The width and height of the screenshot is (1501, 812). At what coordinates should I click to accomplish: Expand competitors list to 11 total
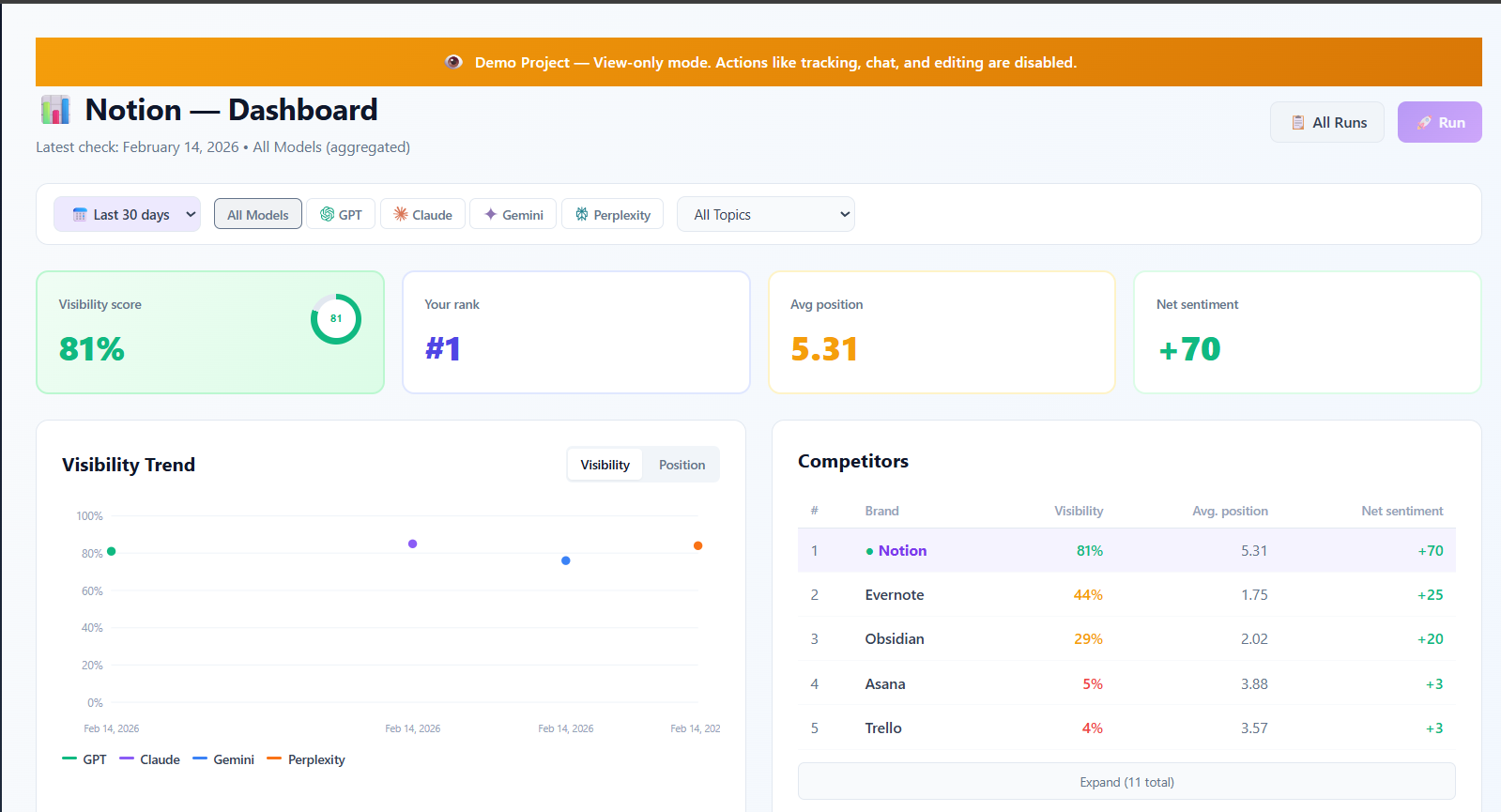pos(1126,782)
